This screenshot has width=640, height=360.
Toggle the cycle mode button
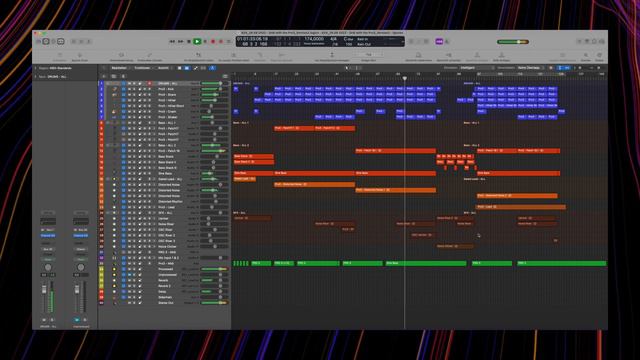[x=229, y=42]
